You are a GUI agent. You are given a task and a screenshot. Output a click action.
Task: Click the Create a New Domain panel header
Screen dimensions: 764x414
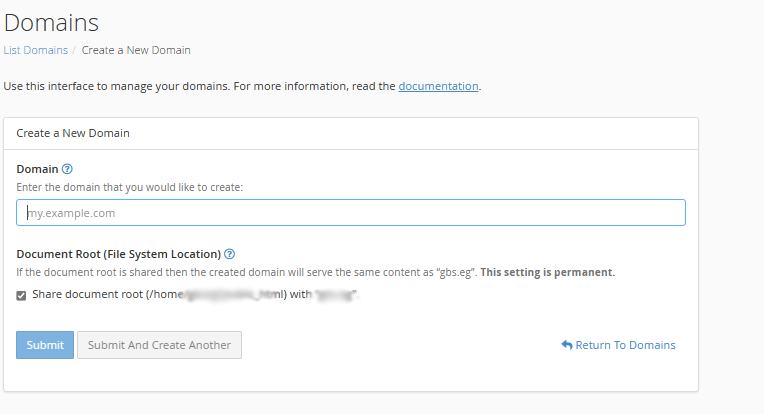(x=73, y=133)
